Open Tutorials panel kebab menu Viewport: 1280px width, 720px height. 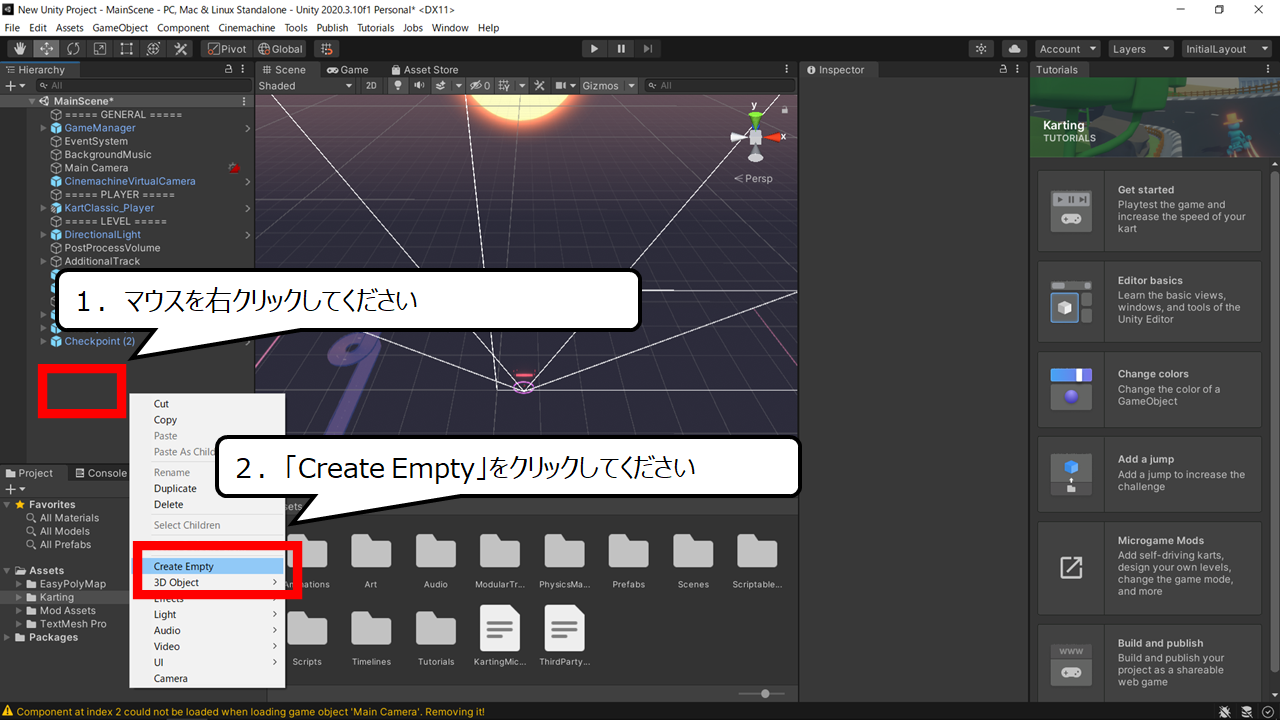1270,70
